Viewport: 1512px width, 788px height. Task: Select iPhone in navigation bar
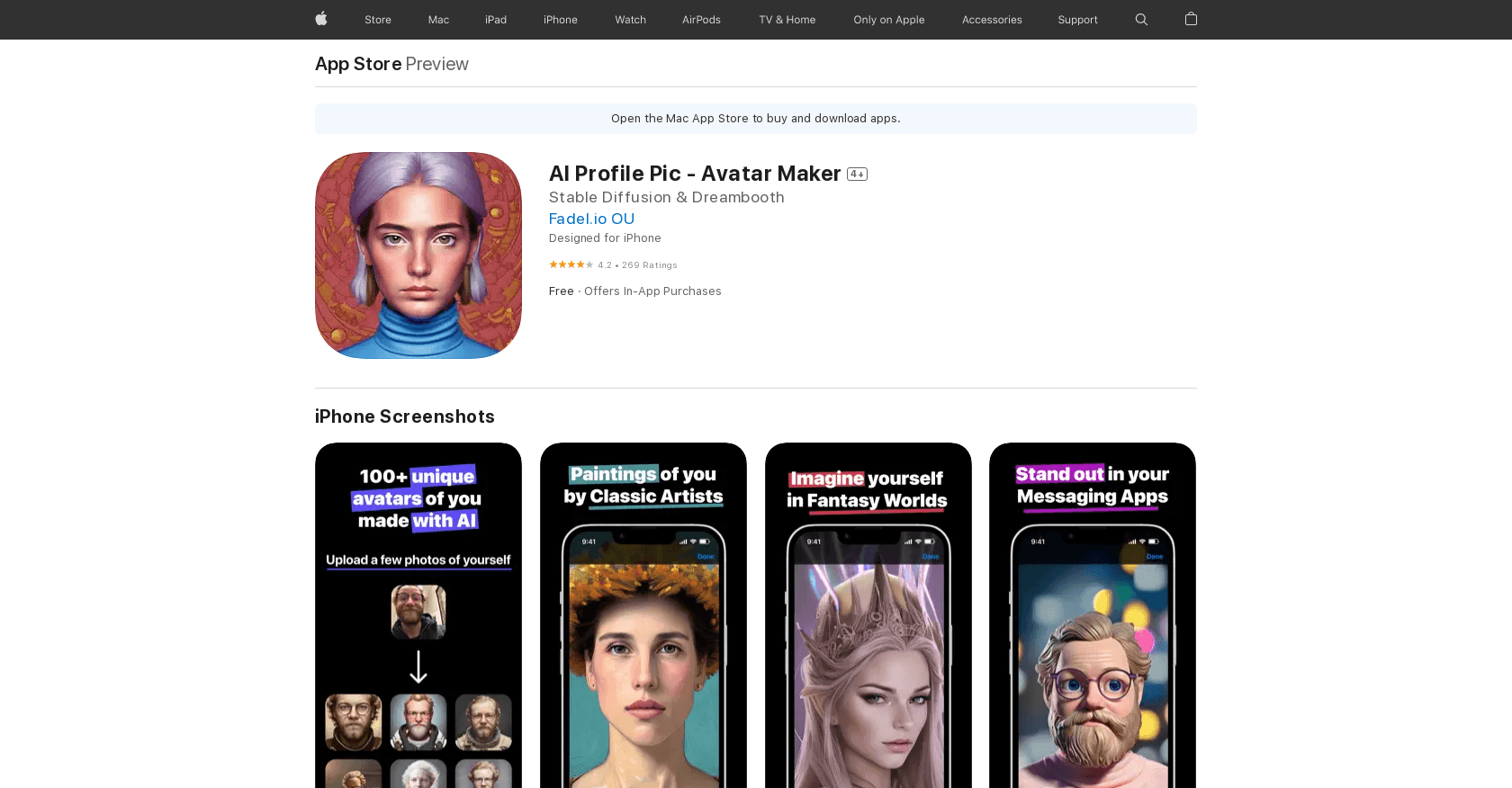pos(561,20)
